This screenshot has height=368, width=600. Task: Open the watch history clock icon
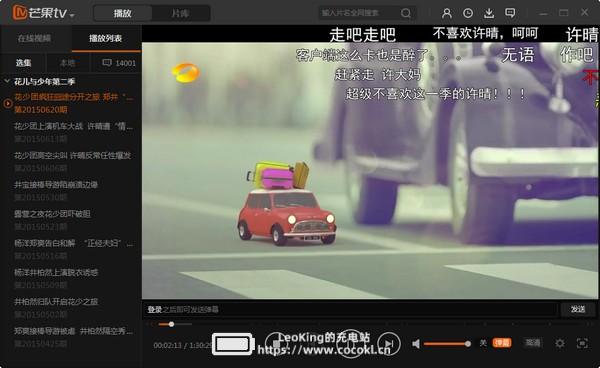pos(468,13)
